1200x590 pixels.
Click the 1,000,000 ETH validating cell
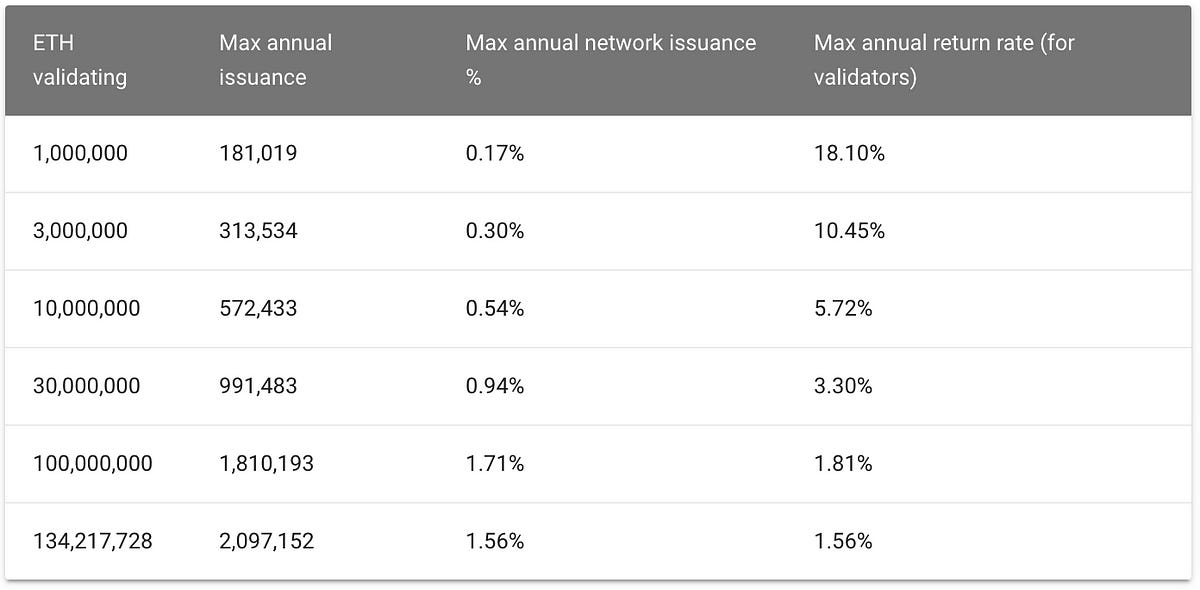click(x=81, y=154)
